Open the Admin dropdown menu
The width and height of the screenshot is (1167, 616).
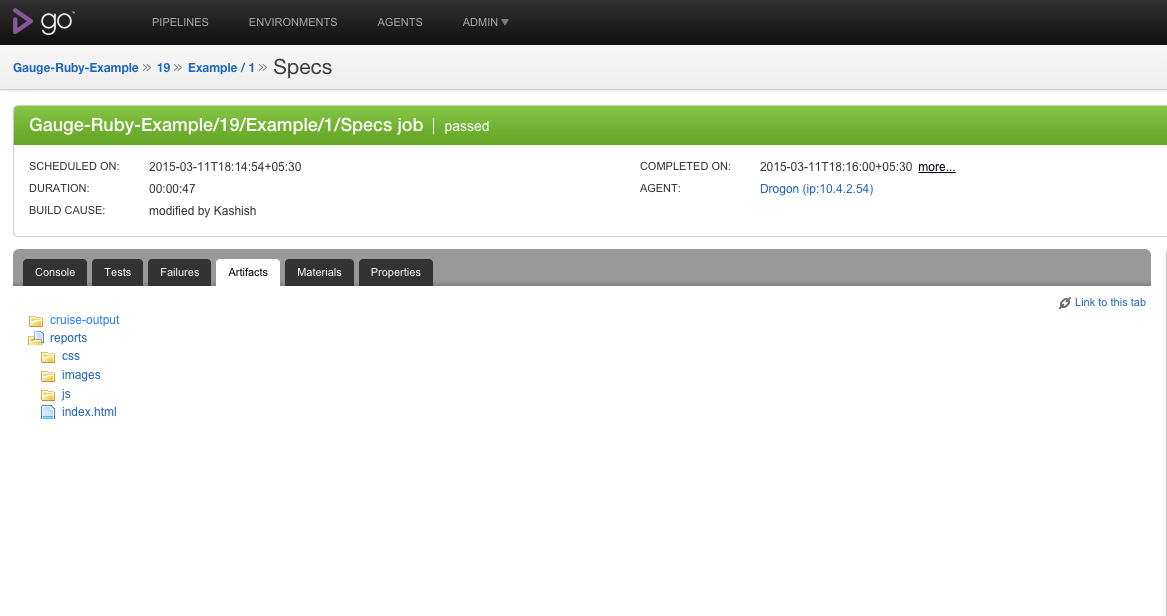[485, 22]
